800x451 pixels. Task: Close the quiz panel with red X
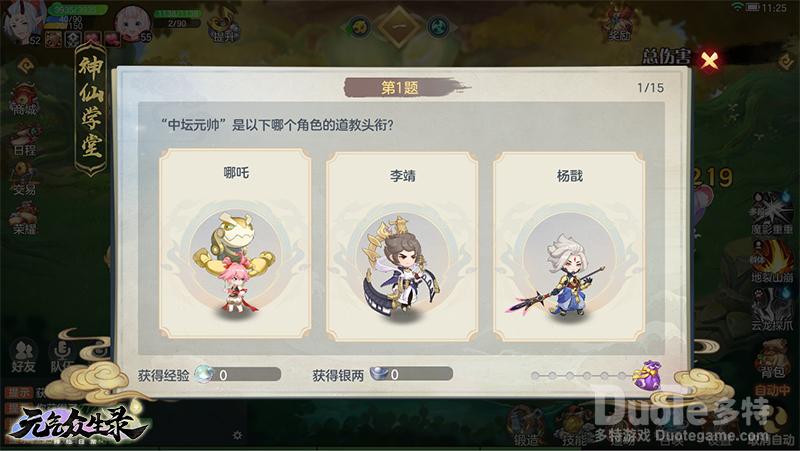pyautogui.click(x=709, y=61)
